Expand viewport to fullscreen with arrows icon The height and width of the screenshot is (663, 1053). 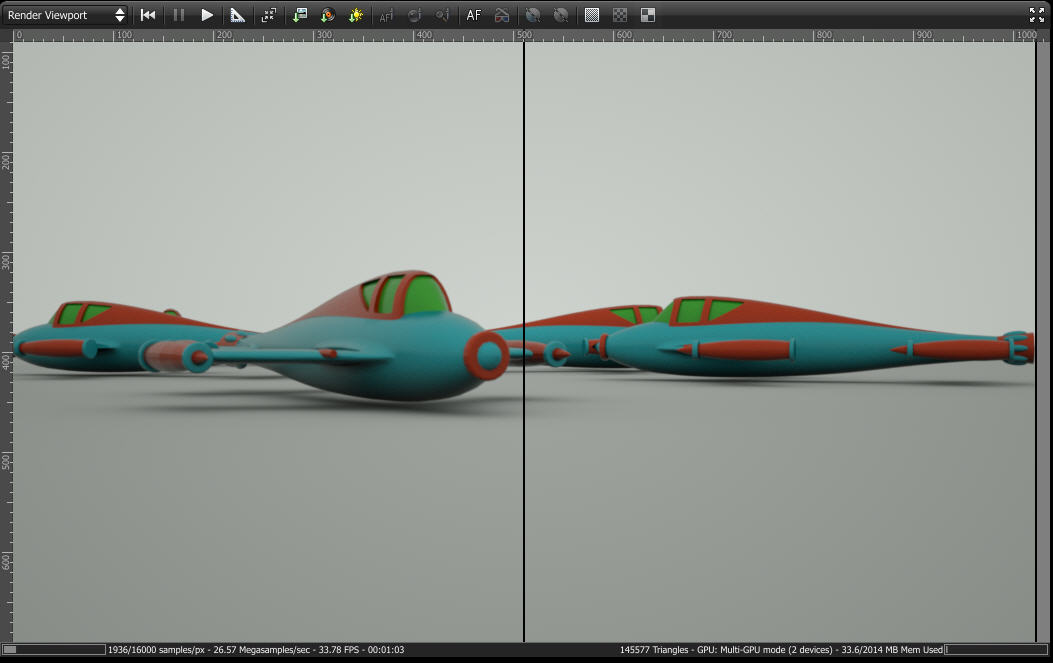pos(1037,15)
